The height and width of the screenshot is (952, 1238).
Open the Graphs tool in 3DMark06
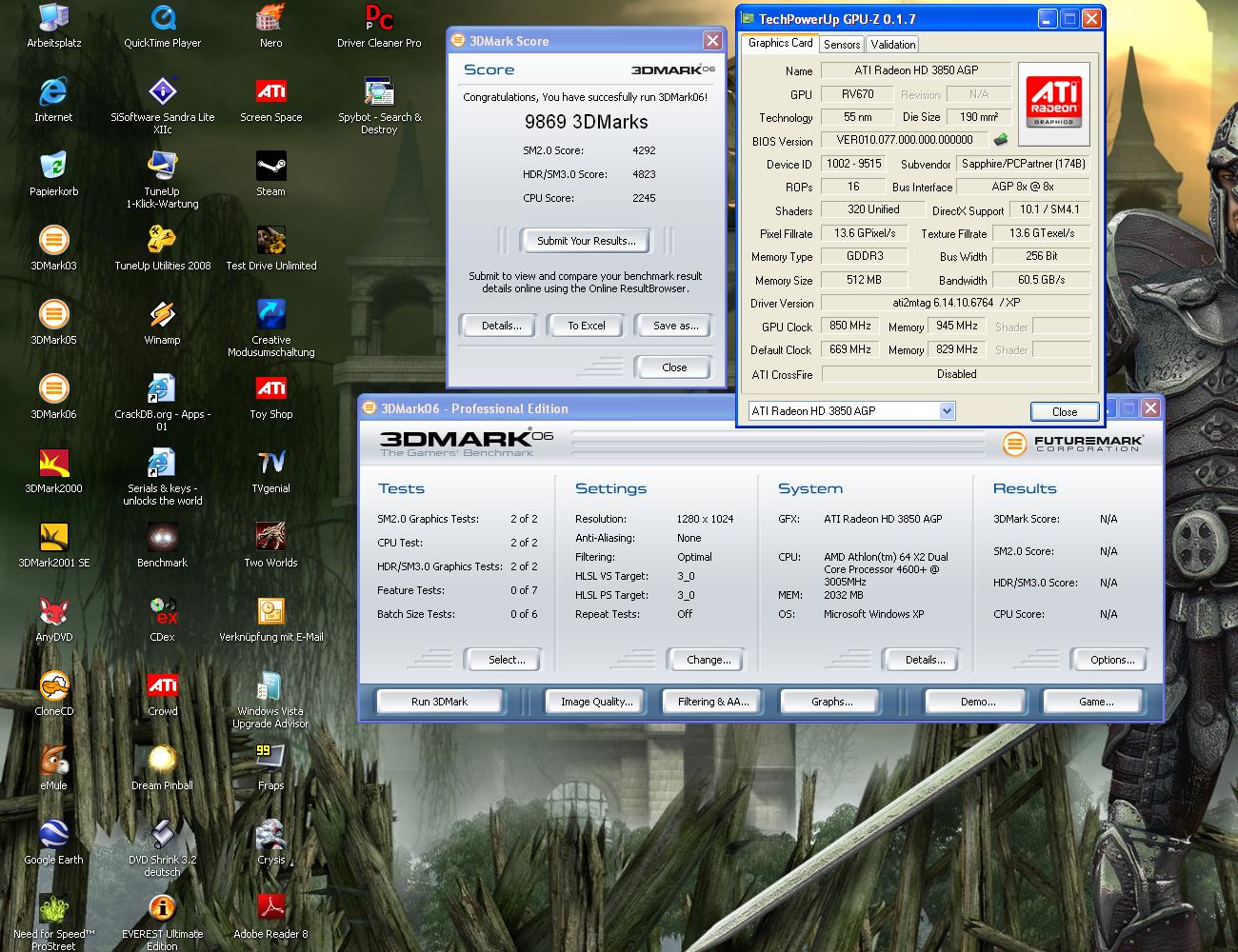[831, 702]
